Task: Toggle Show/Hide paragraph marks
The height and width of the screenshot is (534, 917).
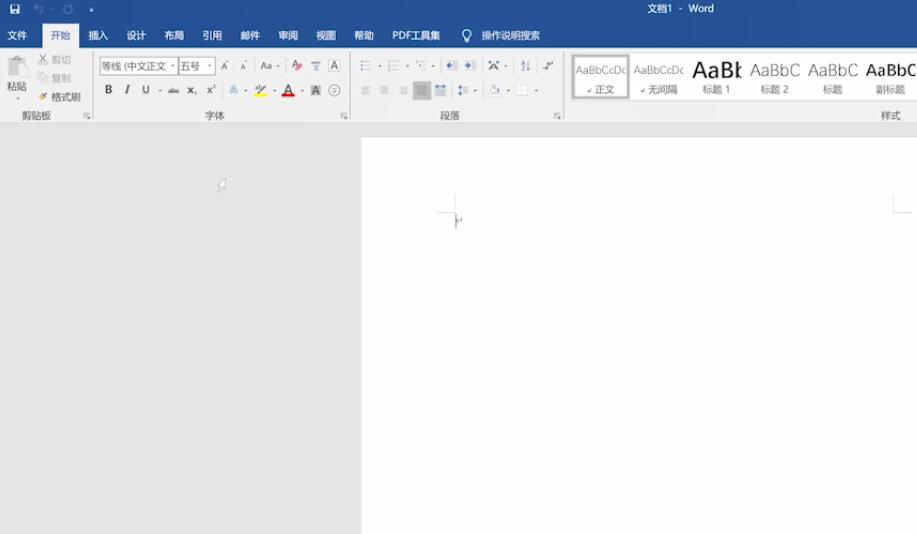Action: click(548, 66)
